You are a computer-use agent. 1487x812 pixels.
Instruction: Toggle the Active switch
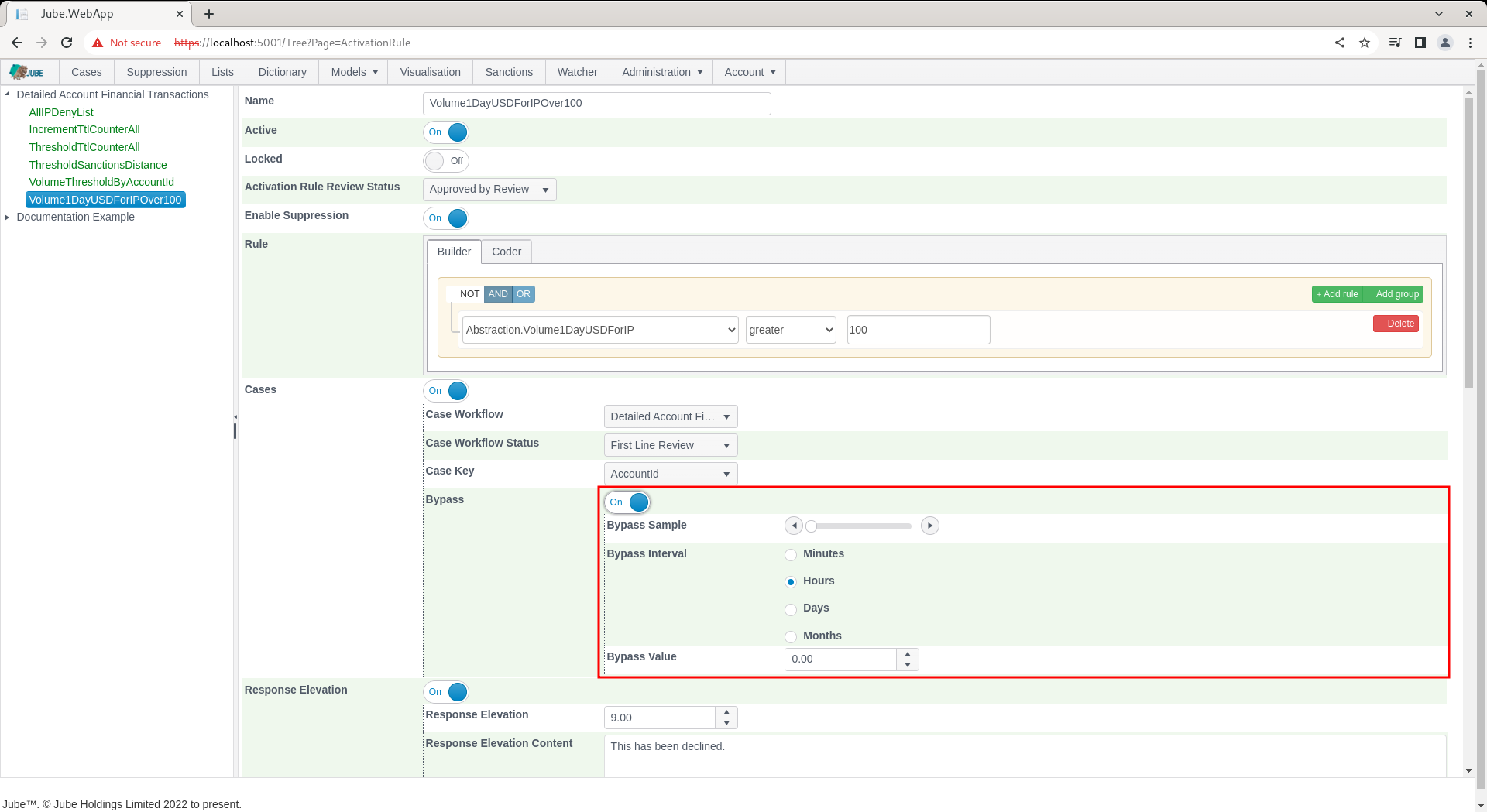447,132
